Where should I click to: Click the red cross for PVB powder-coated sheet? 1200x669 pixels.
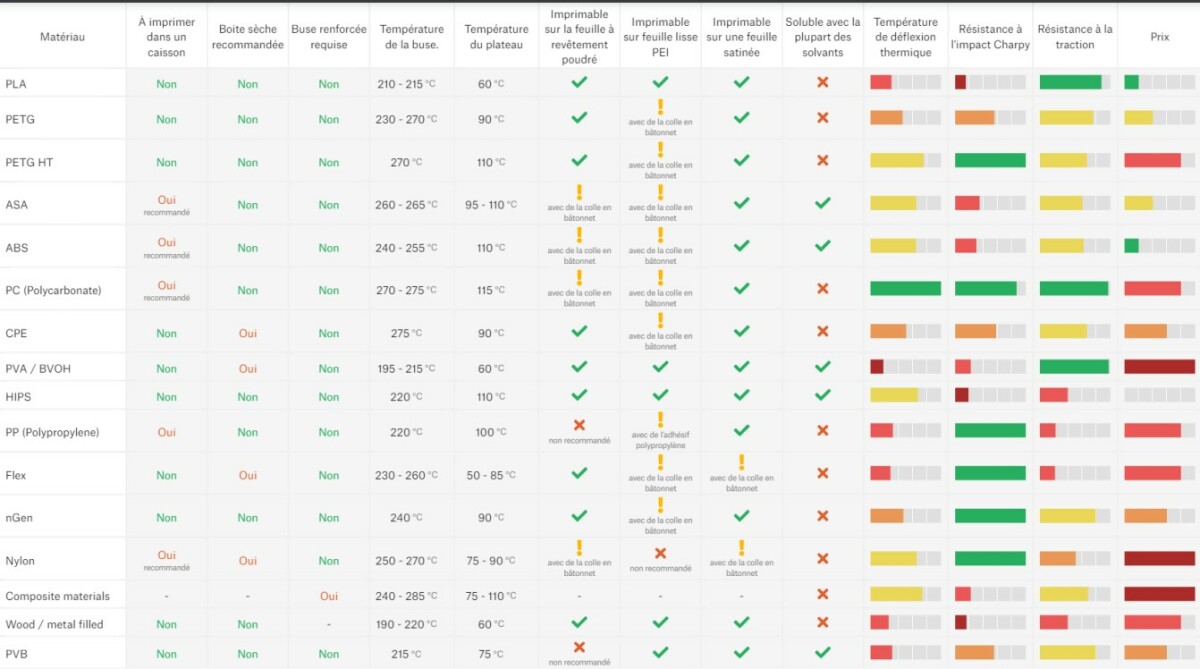point(579,647)
